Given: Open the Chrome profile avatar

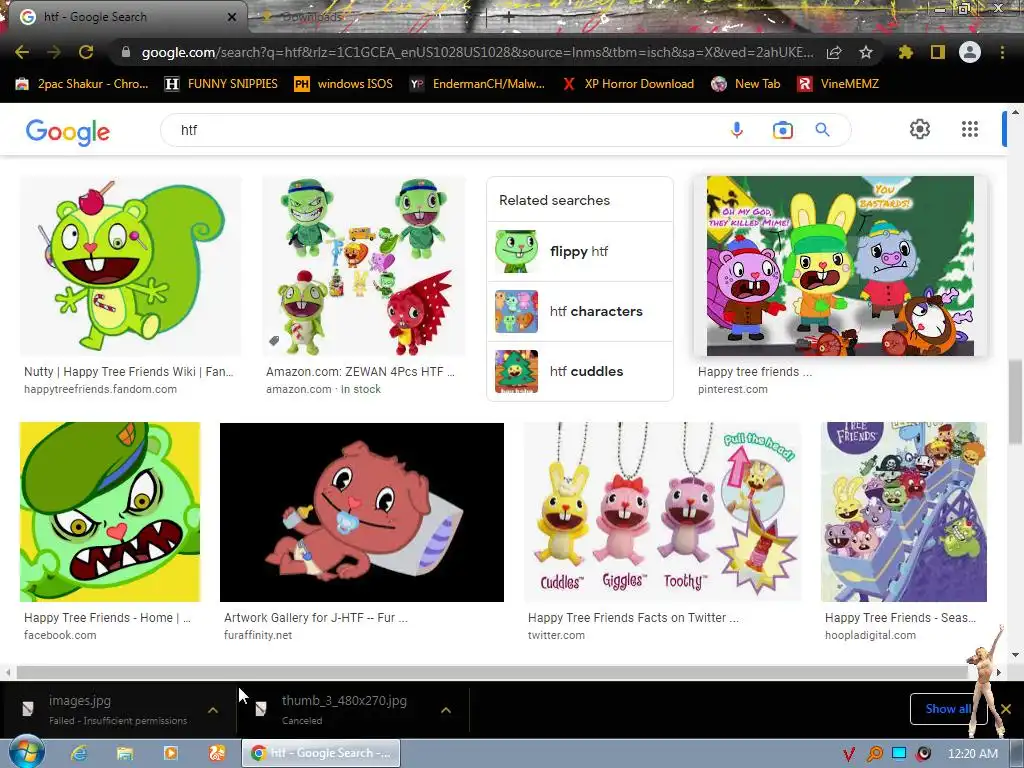Looking at the screenshot, I should (970, 52).
